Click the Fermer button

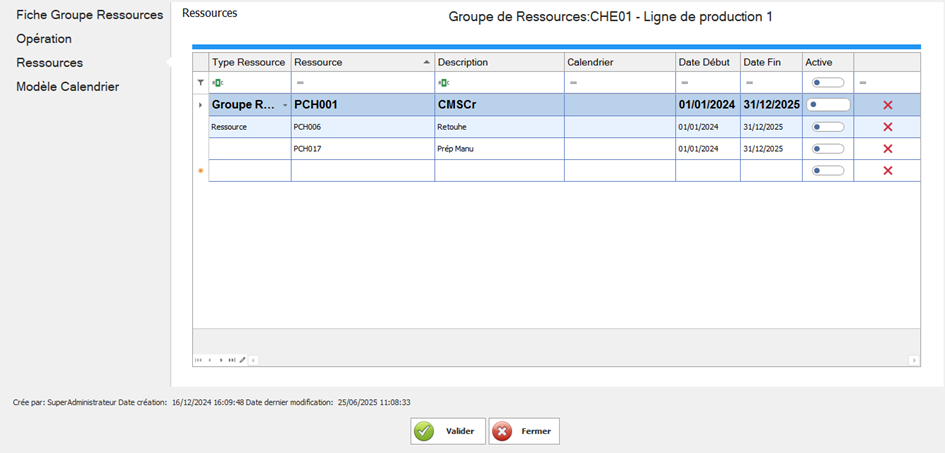[524, 431]
